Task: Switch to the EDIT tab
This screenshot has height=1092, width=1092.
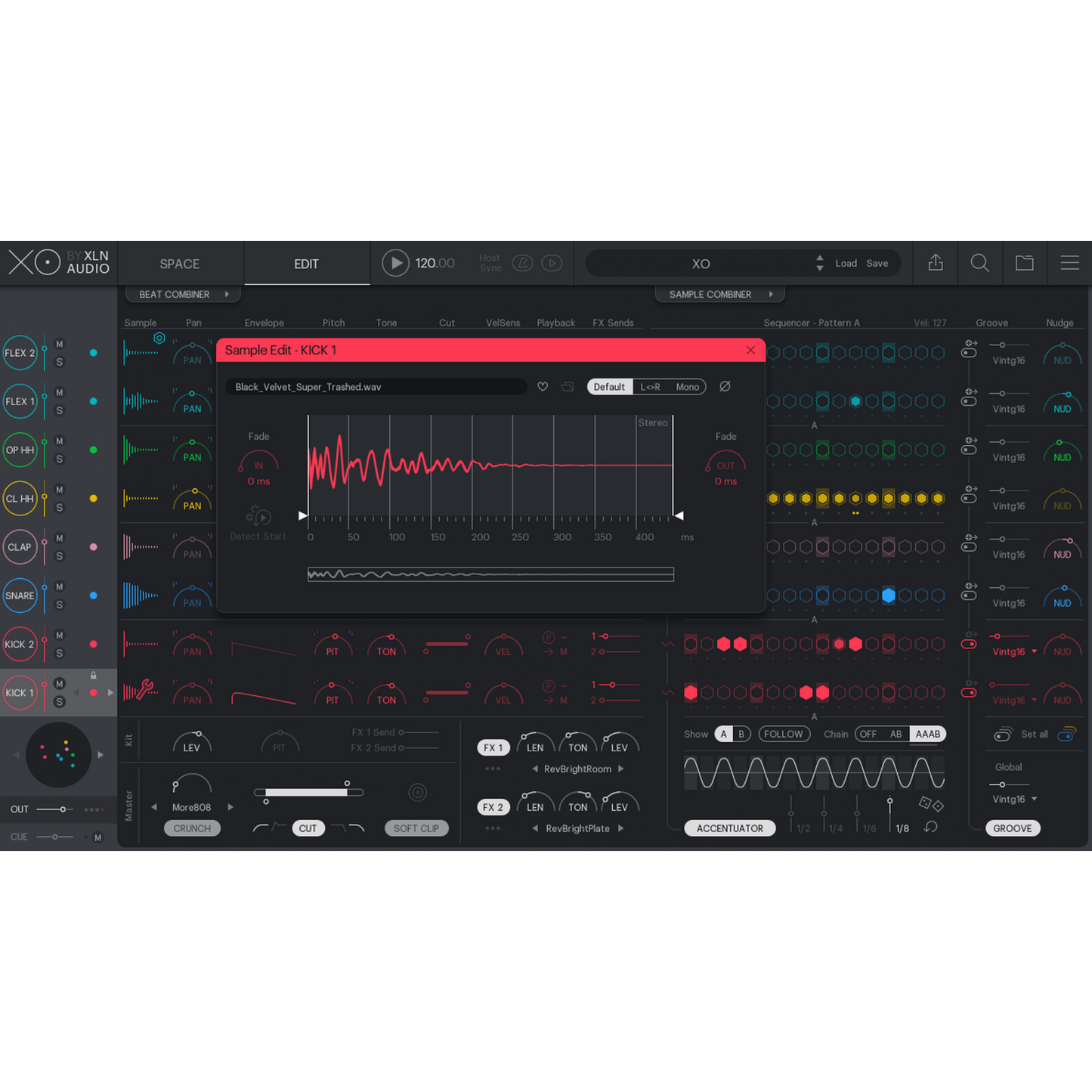Action: click(306, 264)
